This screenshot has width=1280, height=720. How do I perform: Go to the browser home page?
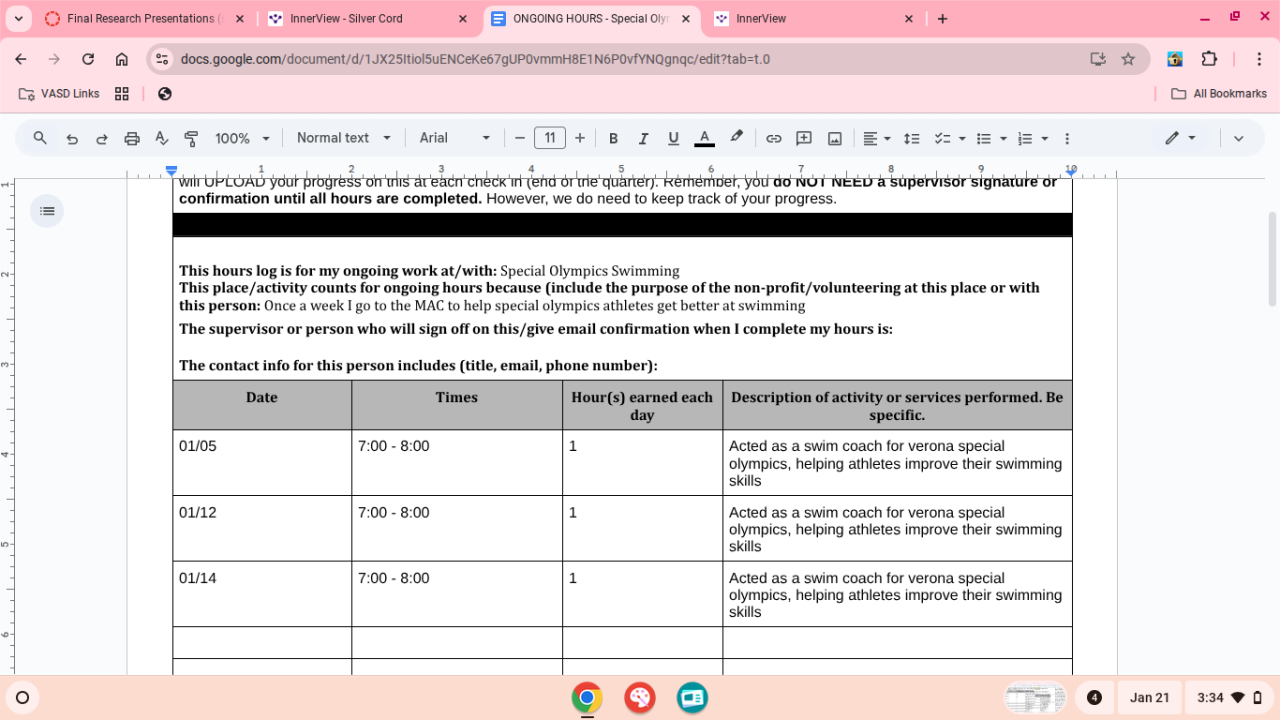122,59
